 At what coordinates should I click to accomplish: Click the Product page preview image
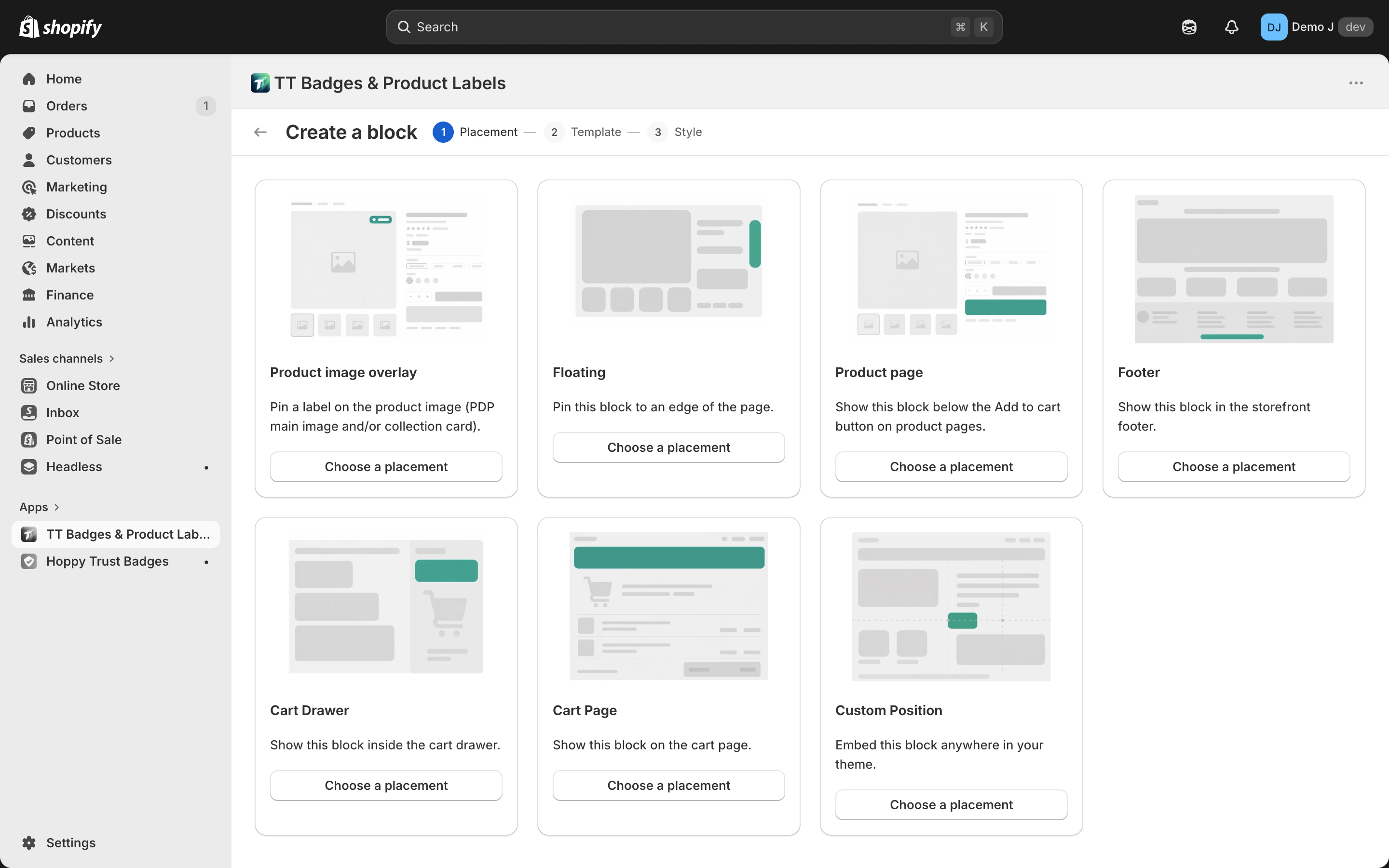click(x=951, y=269)
